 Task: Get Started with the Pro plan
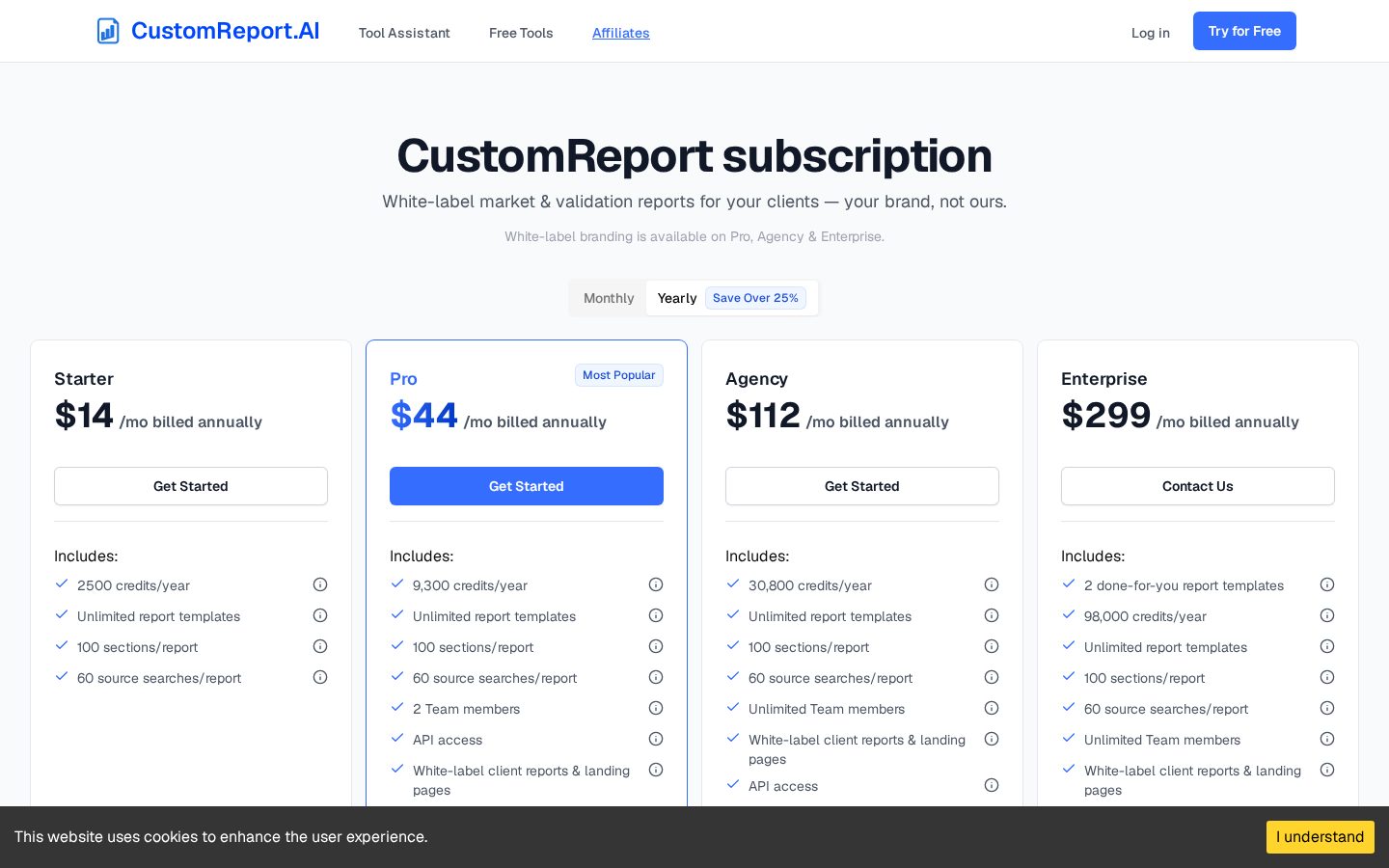pyautogui.click(x=527, y=486)
